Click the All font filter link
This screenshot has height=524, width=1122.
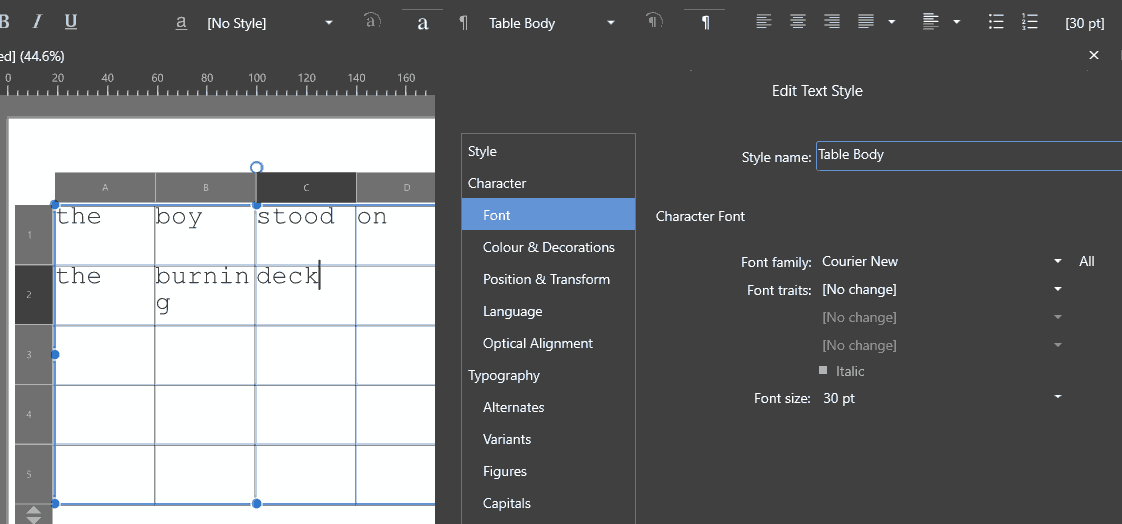[x=1086, y=261]
